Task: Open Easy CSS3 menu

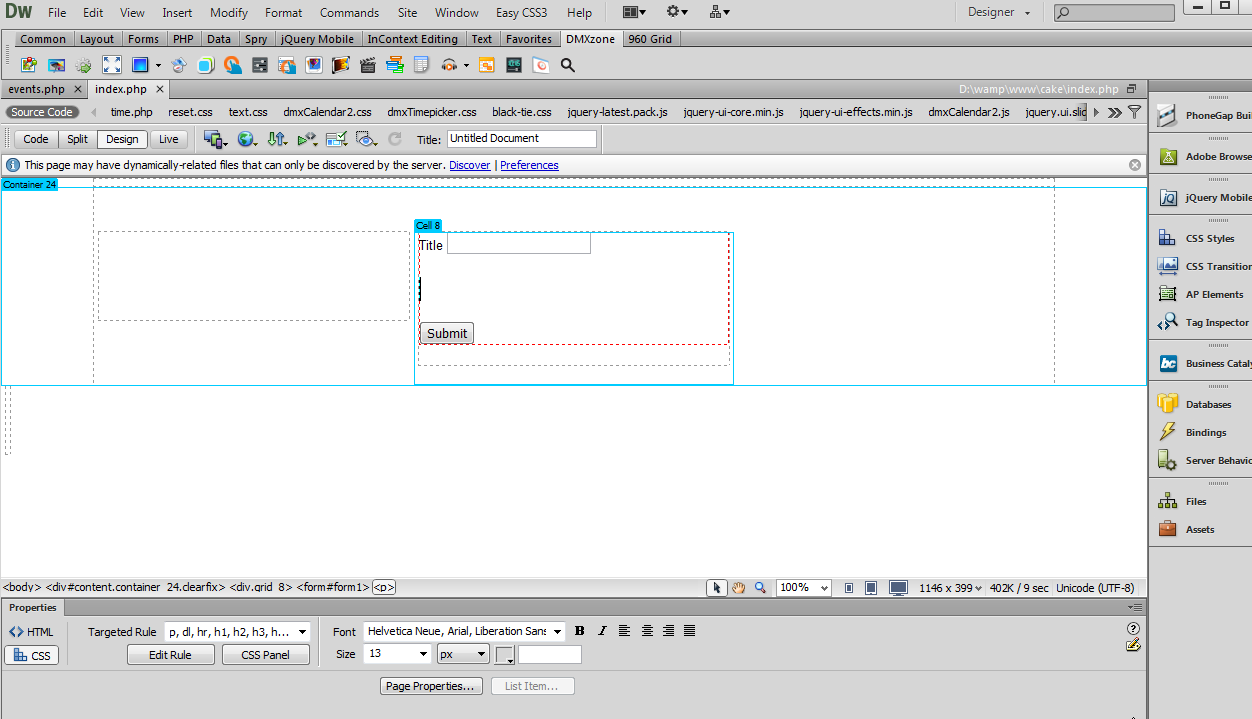Action: 521,13
